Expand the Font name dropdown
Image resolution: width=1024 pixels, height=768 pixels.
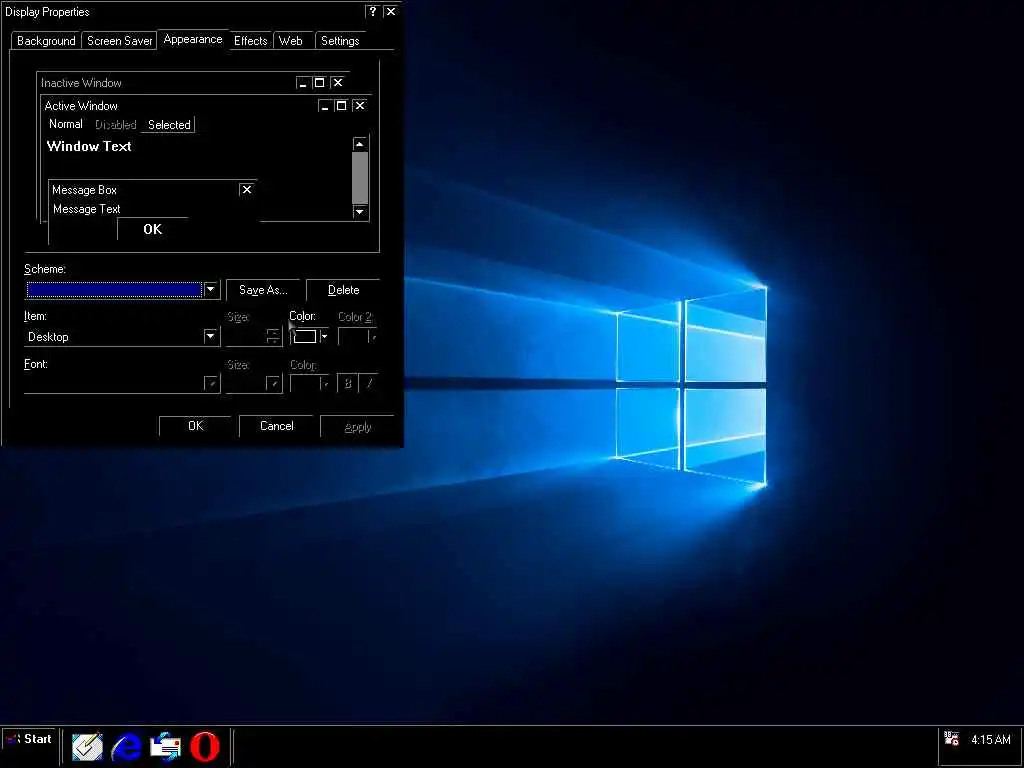212,383
